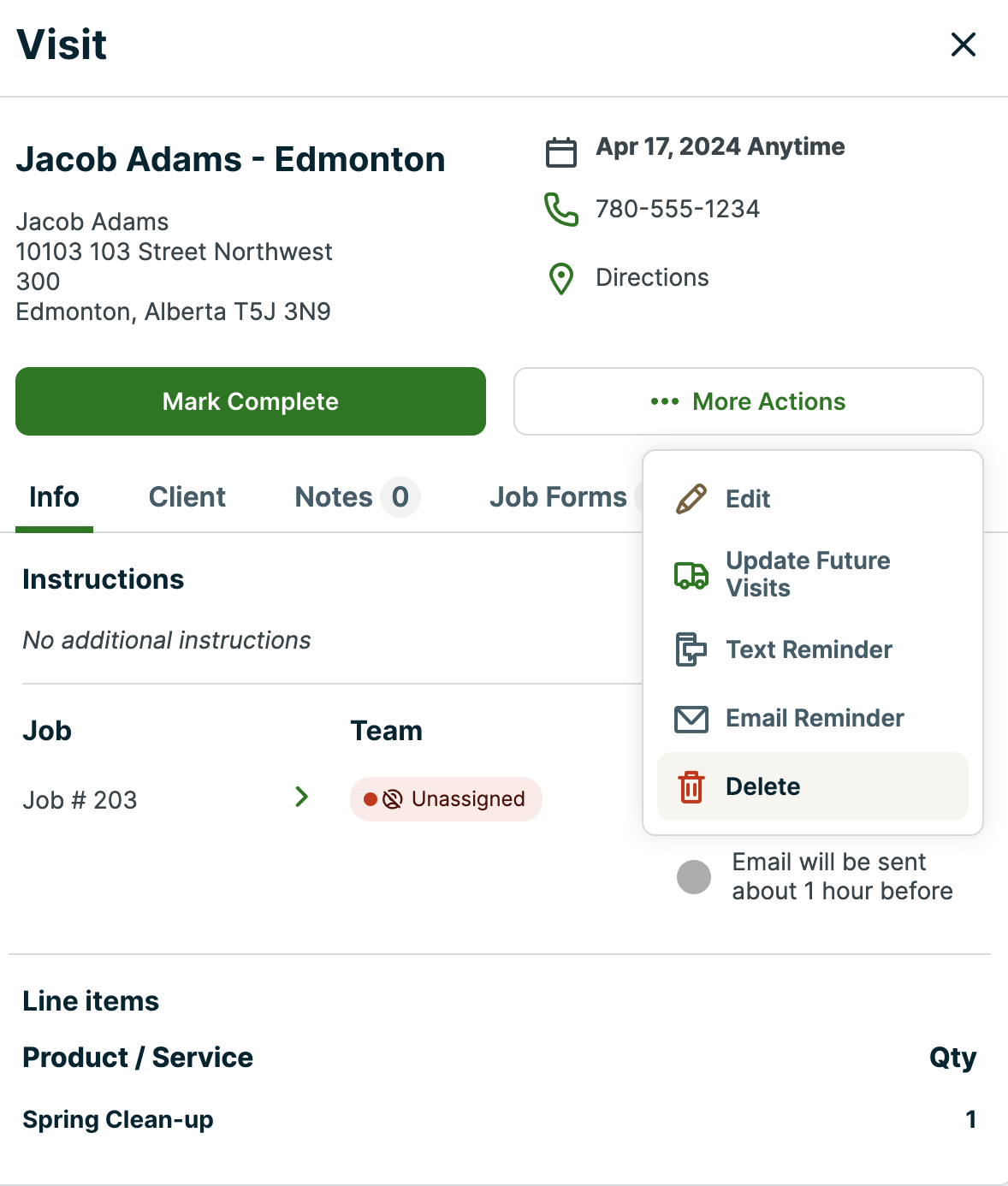The image size is (1008, 1186).
Task: Click the pencil Edit icon
Action: coord(691,499)
